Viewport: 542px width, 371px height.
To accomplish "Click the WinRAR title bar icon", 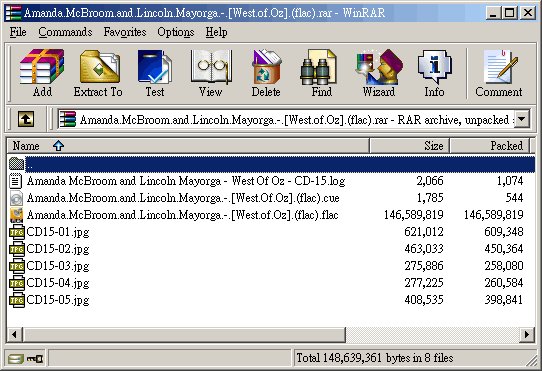I will pos(13,13).
